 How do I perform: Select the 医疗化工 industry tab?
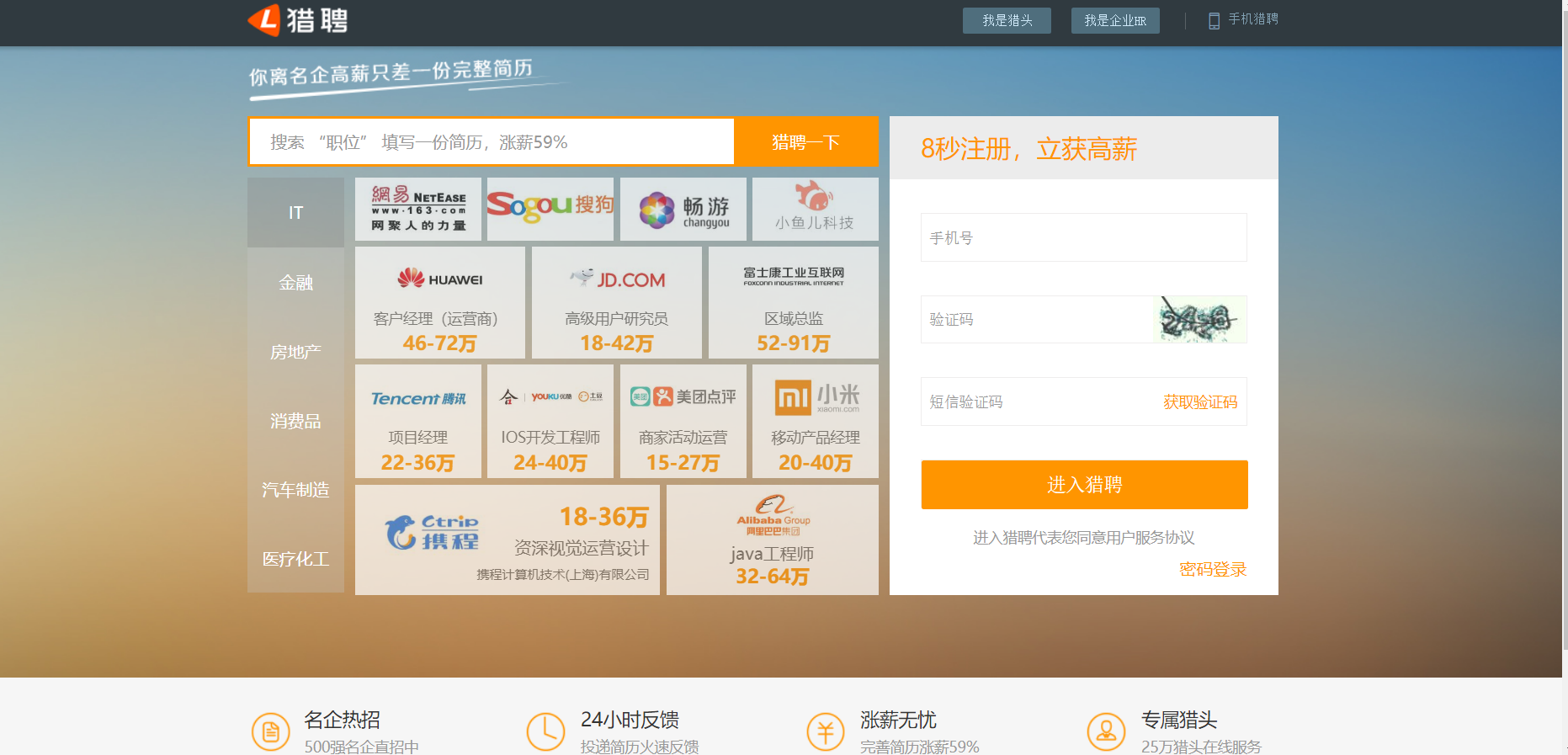pyautogui.click(x=295, y=559)
